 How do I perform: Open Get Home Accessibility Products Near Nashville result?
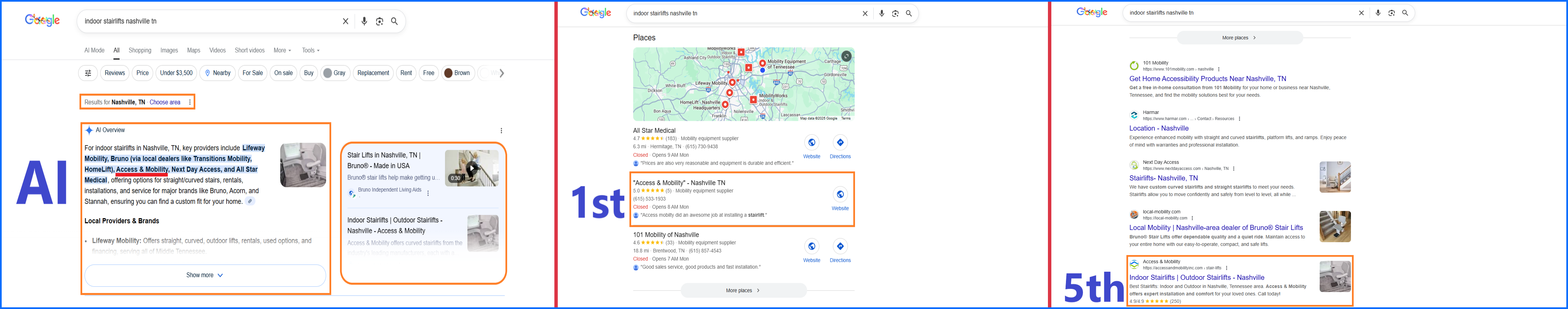(1208, 78)
